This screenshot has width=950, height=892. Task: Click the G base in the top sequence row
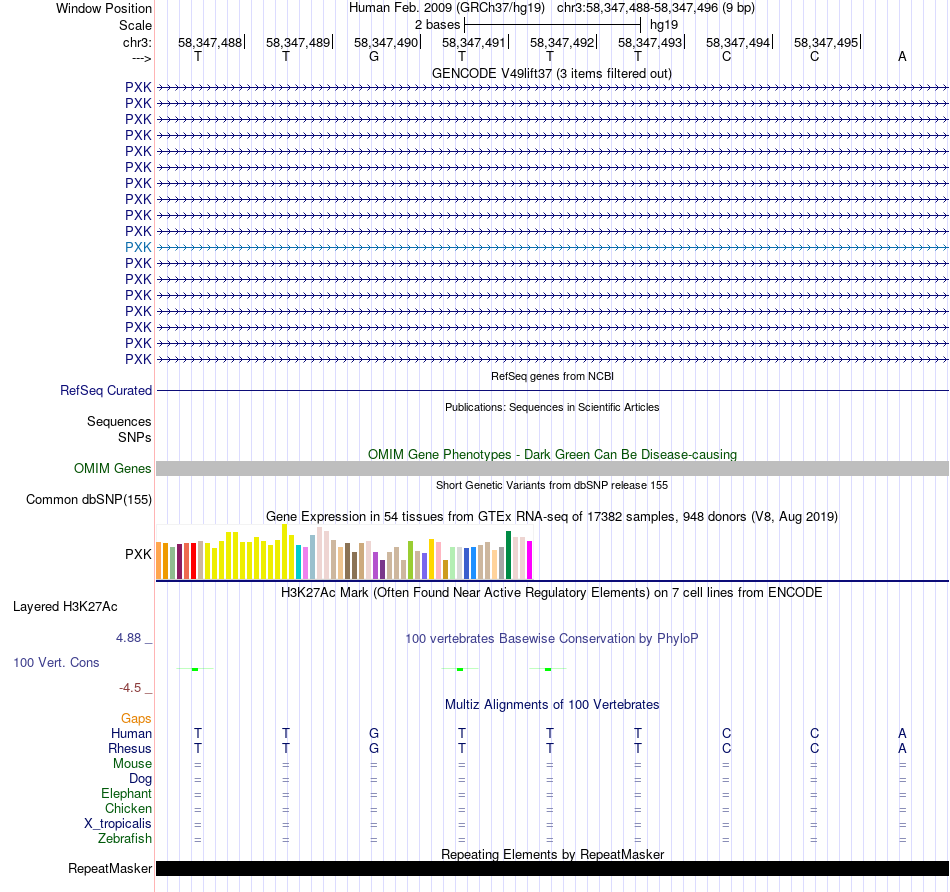(x=374, y=56)
